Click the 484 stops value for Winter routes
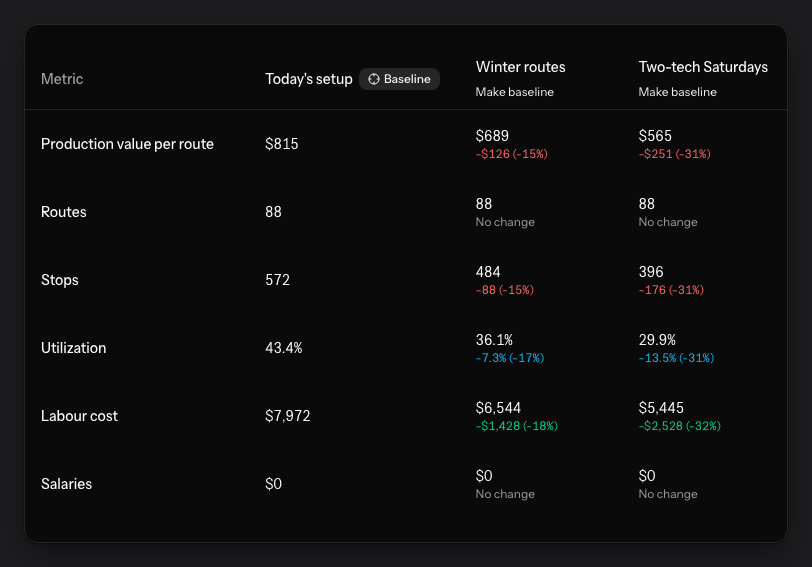 coord(488,272)
